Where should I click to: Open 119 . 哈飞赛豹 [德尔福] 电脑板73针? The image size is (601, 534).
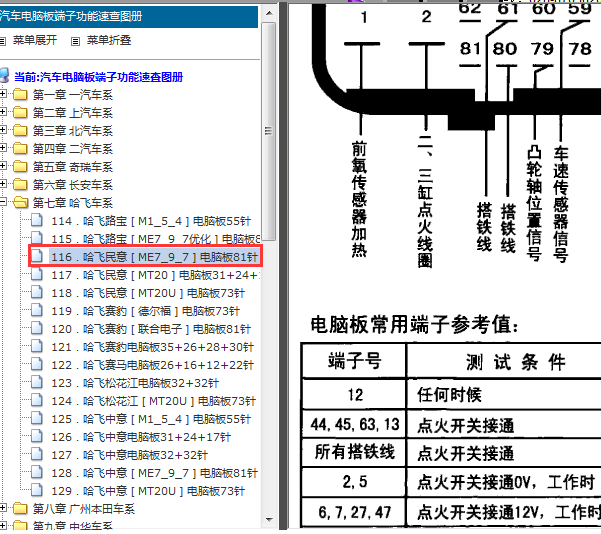146,311
